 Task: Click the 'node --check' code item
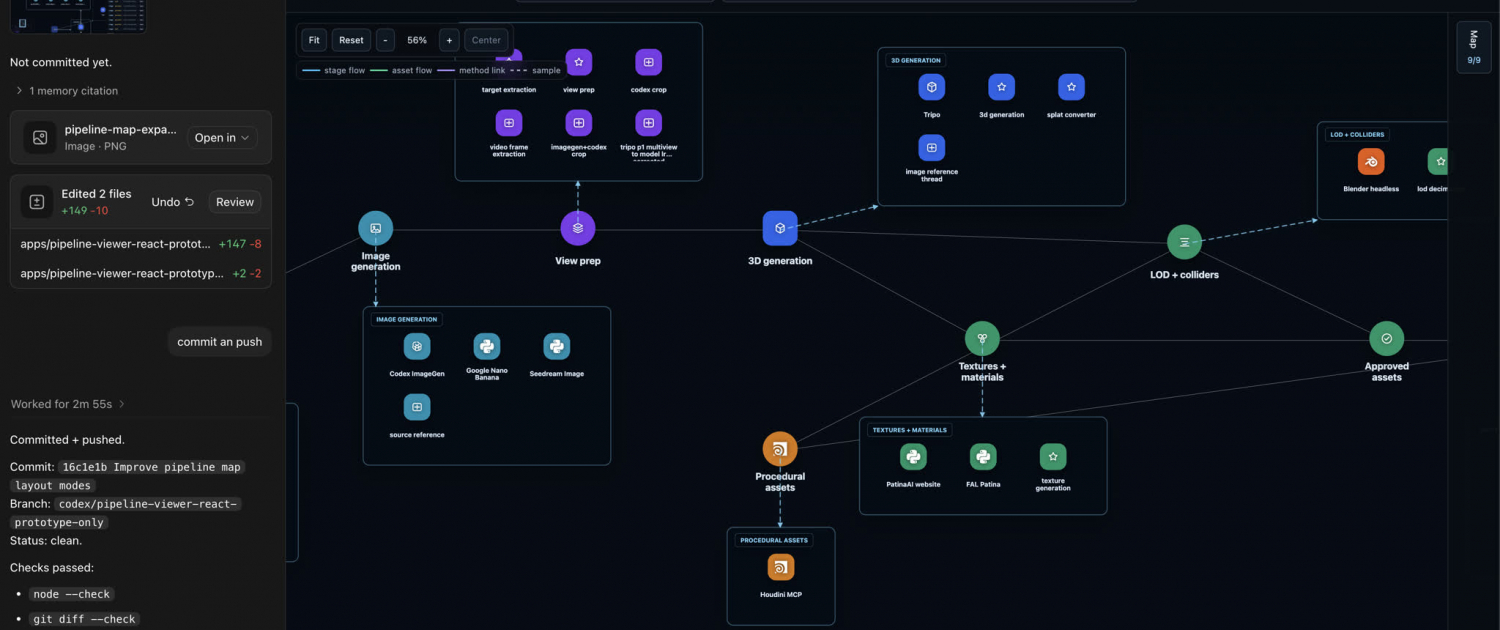point(71,594)
